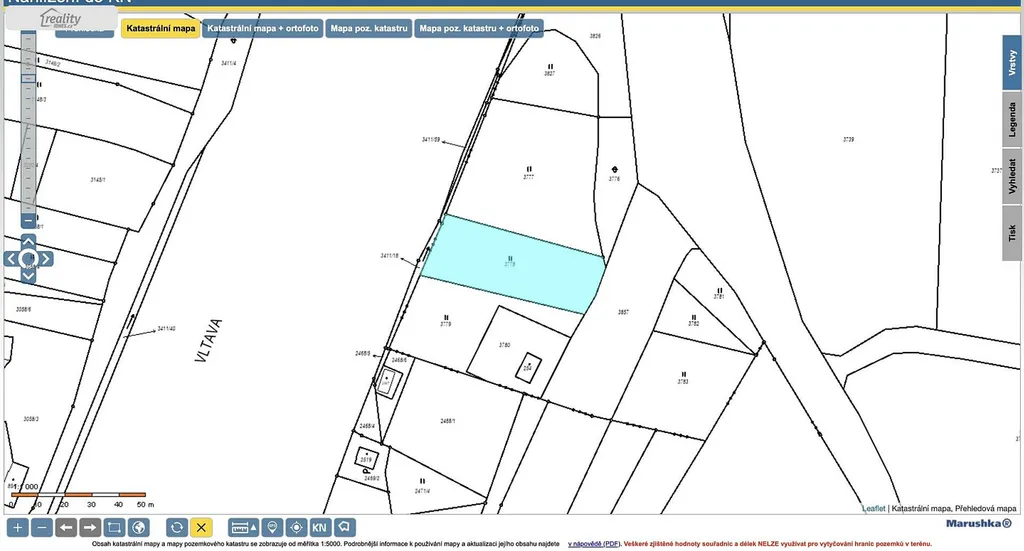1024x551 pixels.
Task: Select the zoom-to-rectangle tool
Action: (x=114, y=527)
